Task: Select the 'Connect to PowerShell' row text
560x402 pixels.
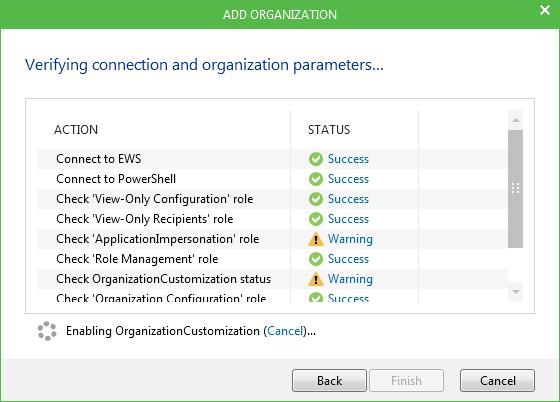Action: click(x=116, y=179)
